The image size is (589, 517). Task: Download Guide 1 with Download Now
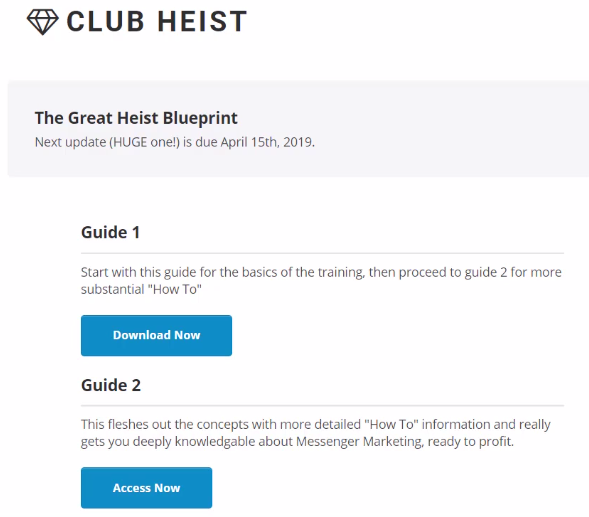tap(156, 336)
